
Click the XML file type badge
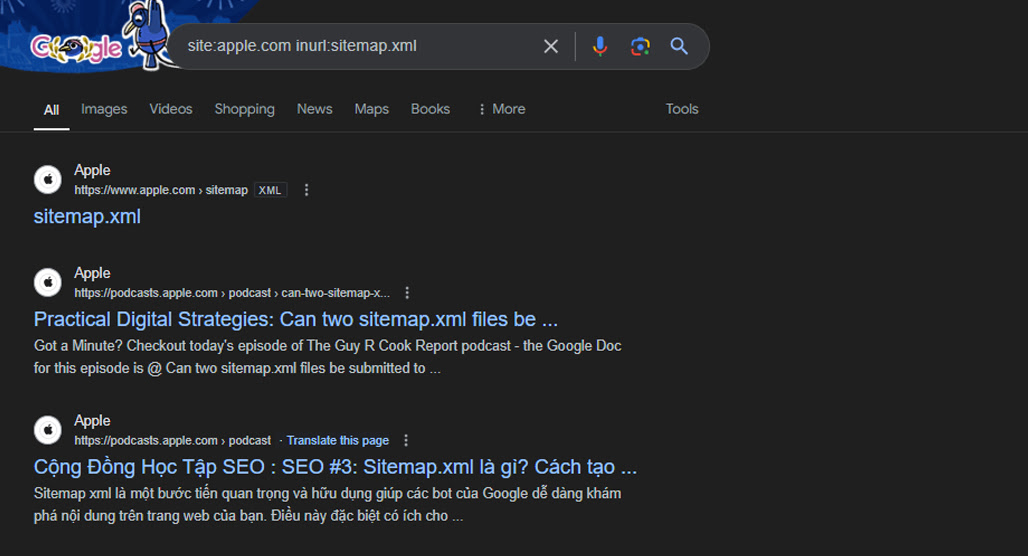coord(269,190)
